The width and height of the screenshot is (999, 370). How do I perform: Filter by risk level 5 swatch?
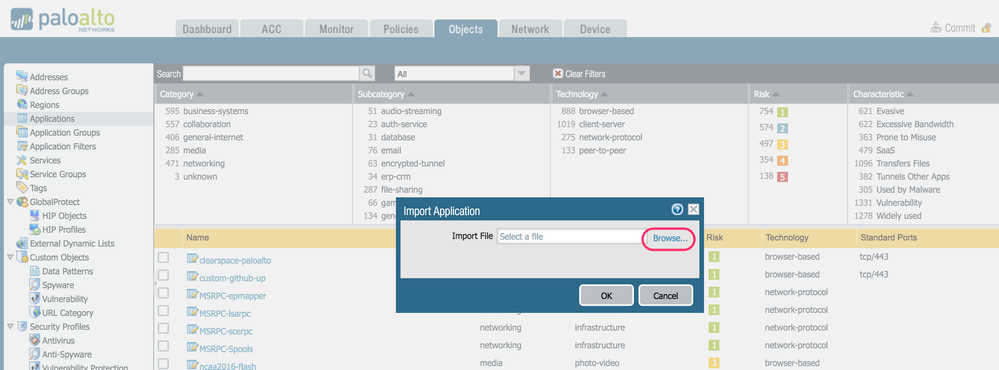782,177
